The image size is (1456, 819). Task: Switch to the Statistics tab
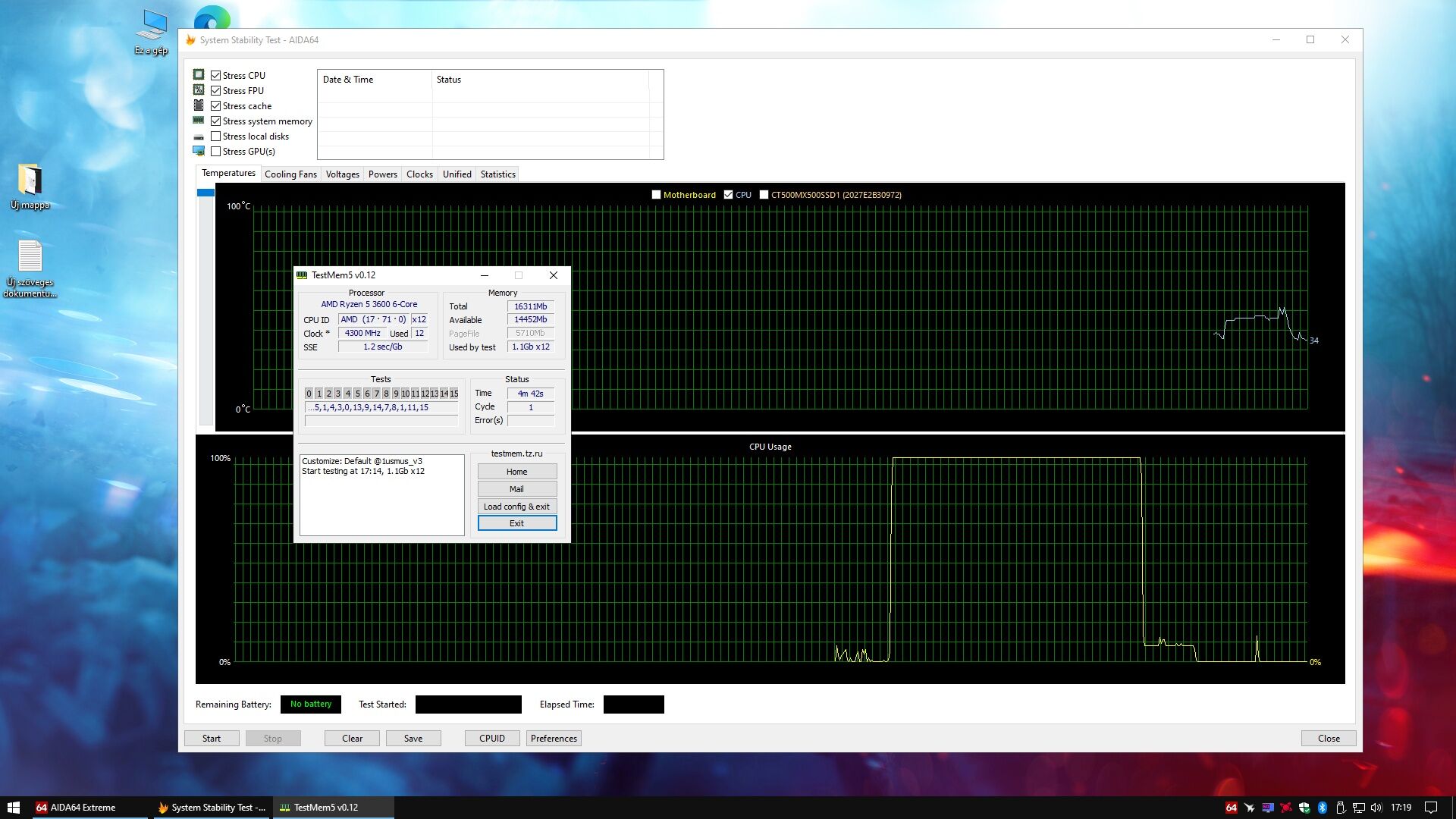point(497,174)
